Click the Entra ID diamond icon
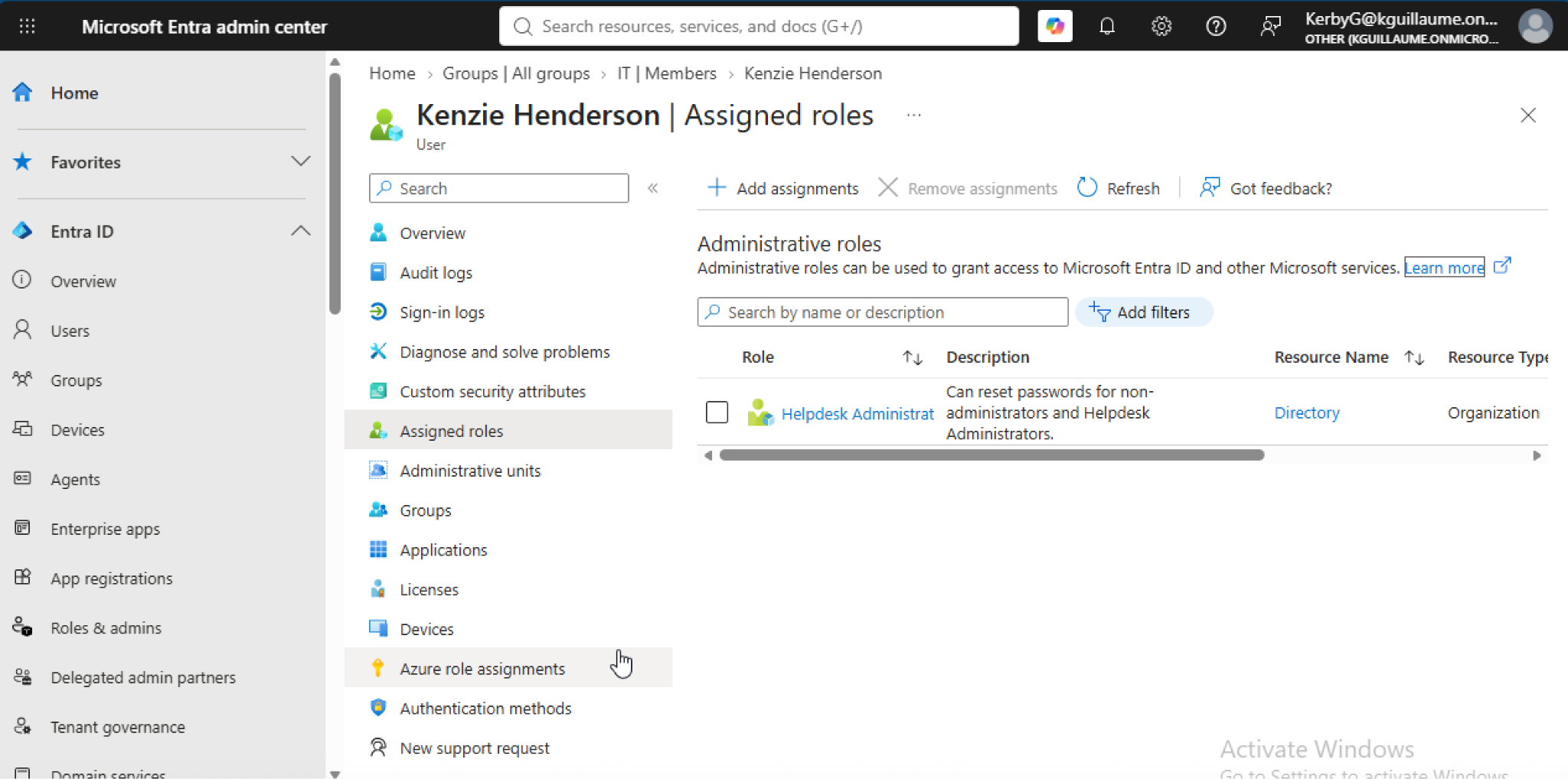Image resolution: width=1568 pixels, height=779 pixels. point(22,230)
